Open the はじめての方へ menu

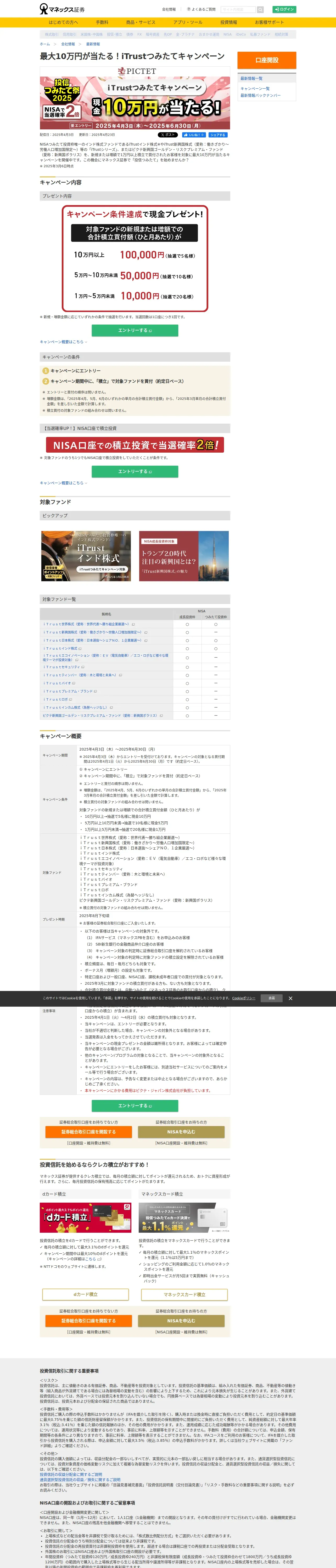(x=63, y=22)
